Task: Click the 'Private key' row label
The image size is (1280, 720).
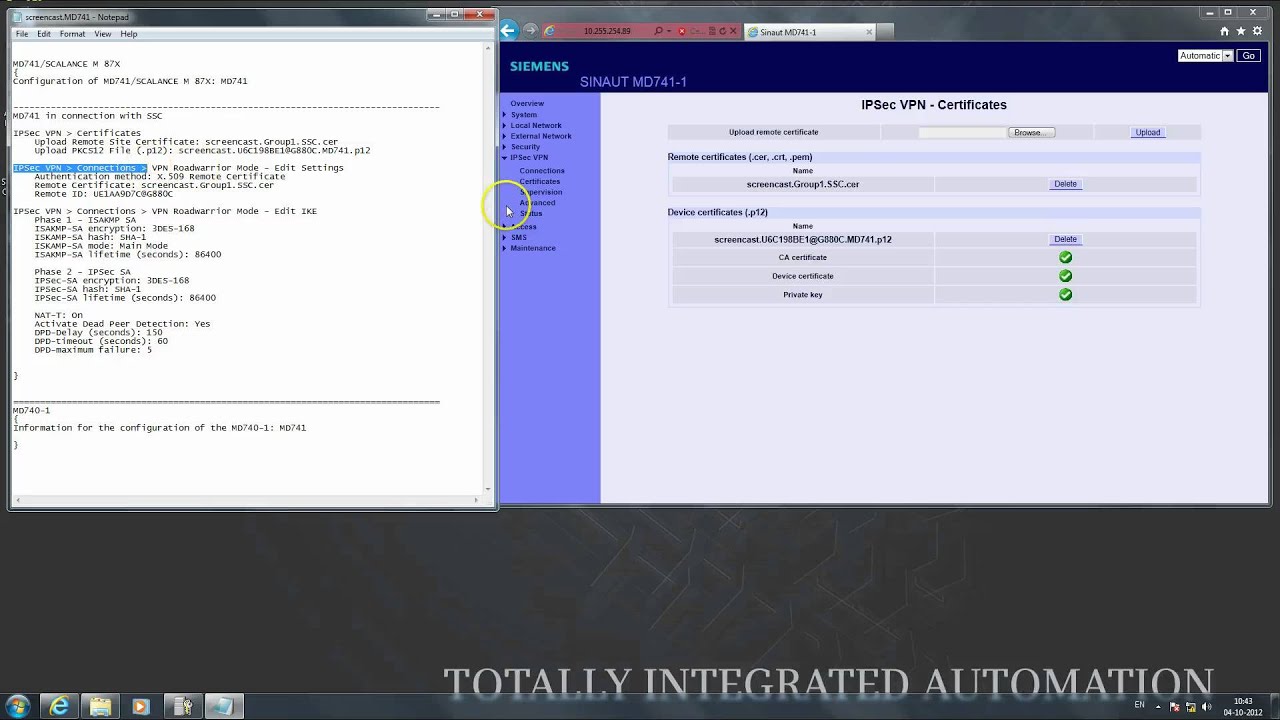Action: pos(802,295)
